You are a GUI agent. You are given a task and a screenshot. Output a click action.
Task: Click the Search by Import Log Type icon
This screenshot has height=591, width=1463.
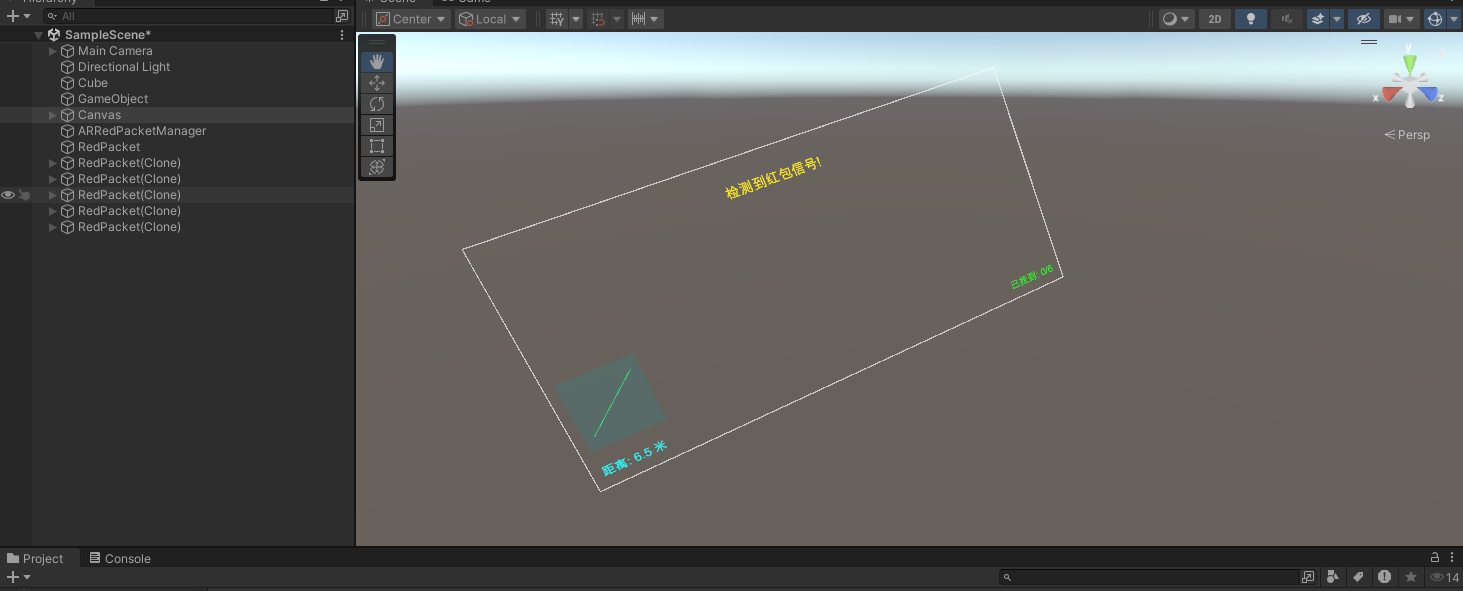(x=1384, y=577)
